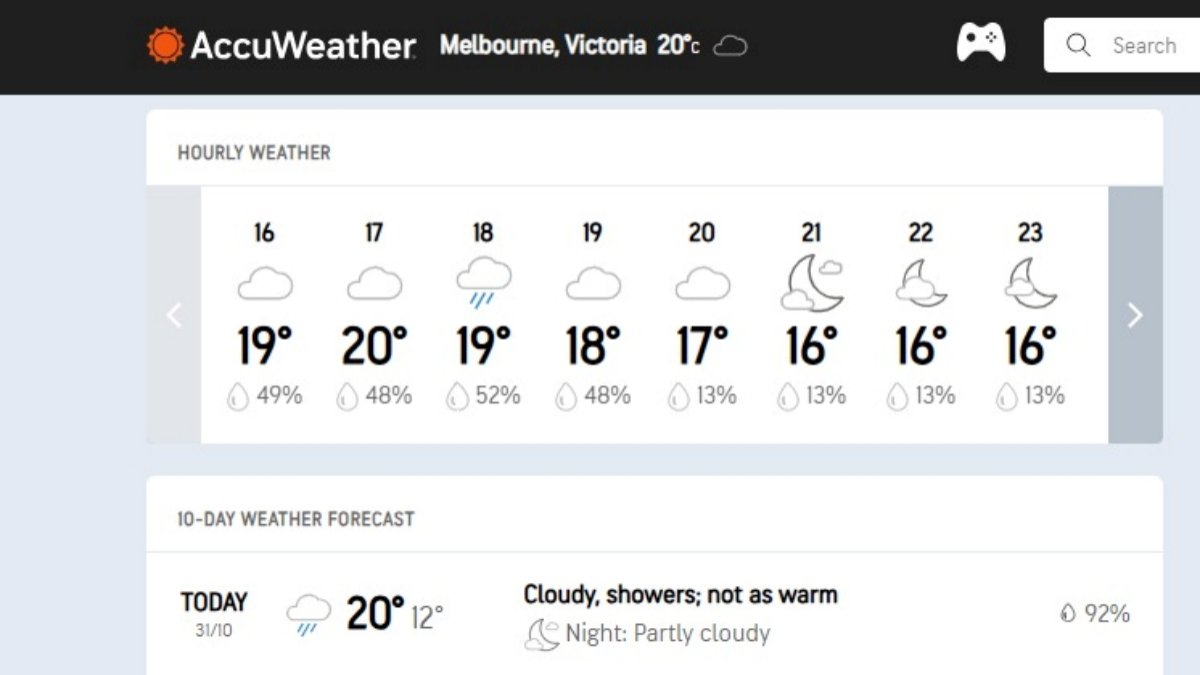The image size is (1200, 675).
Task: Click inside the Search input field
Action: 1143,46
